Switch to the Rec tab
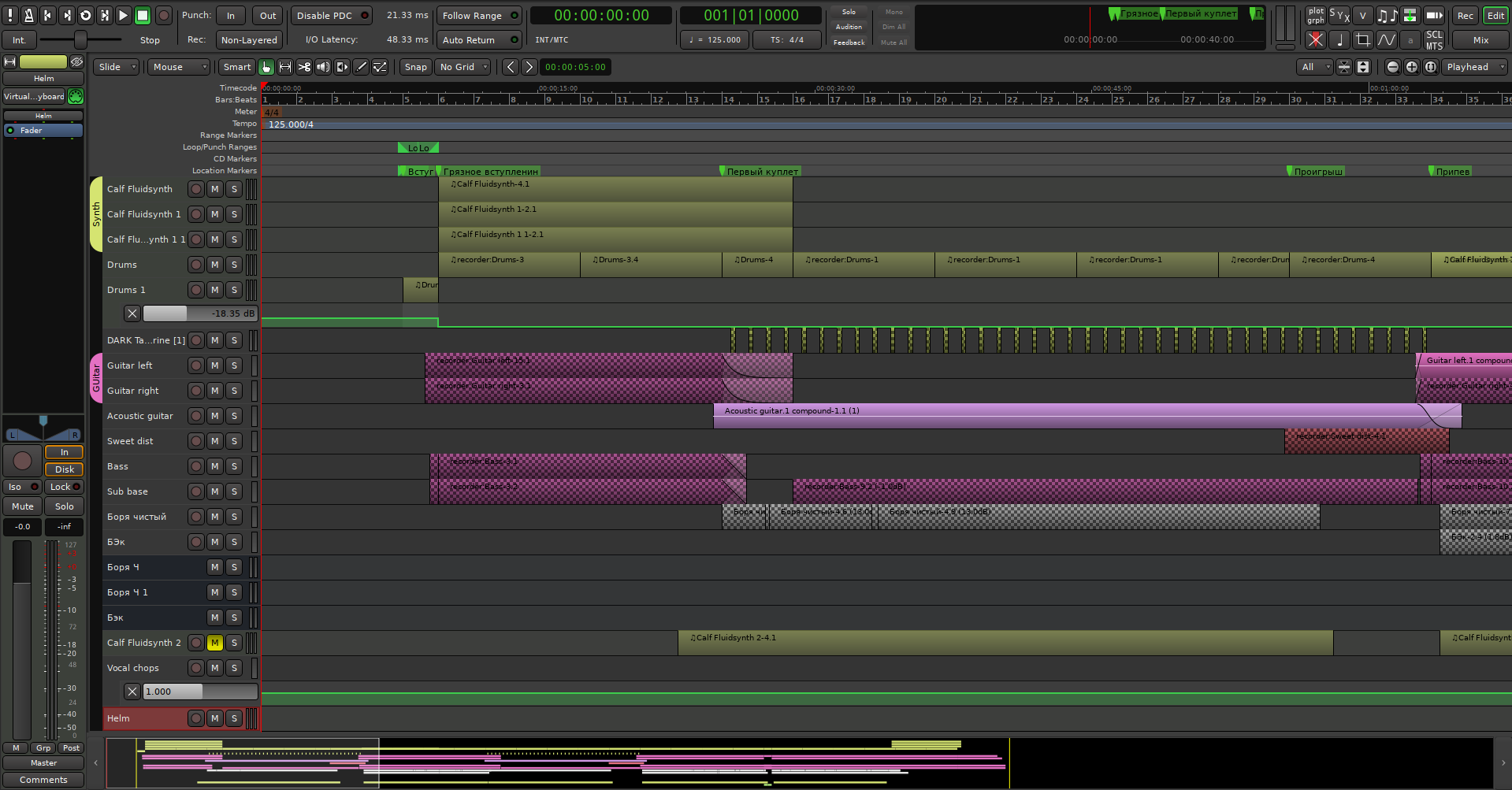Image resolution: width=1512 pixels, height=790 pixels. [1465, 16]
